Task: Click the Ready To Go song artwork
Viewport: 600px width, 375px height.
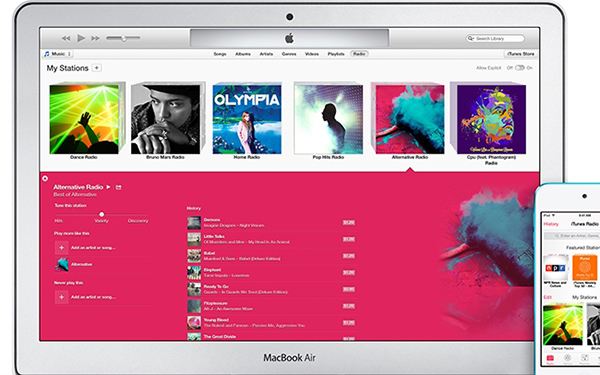Action: 194,289
